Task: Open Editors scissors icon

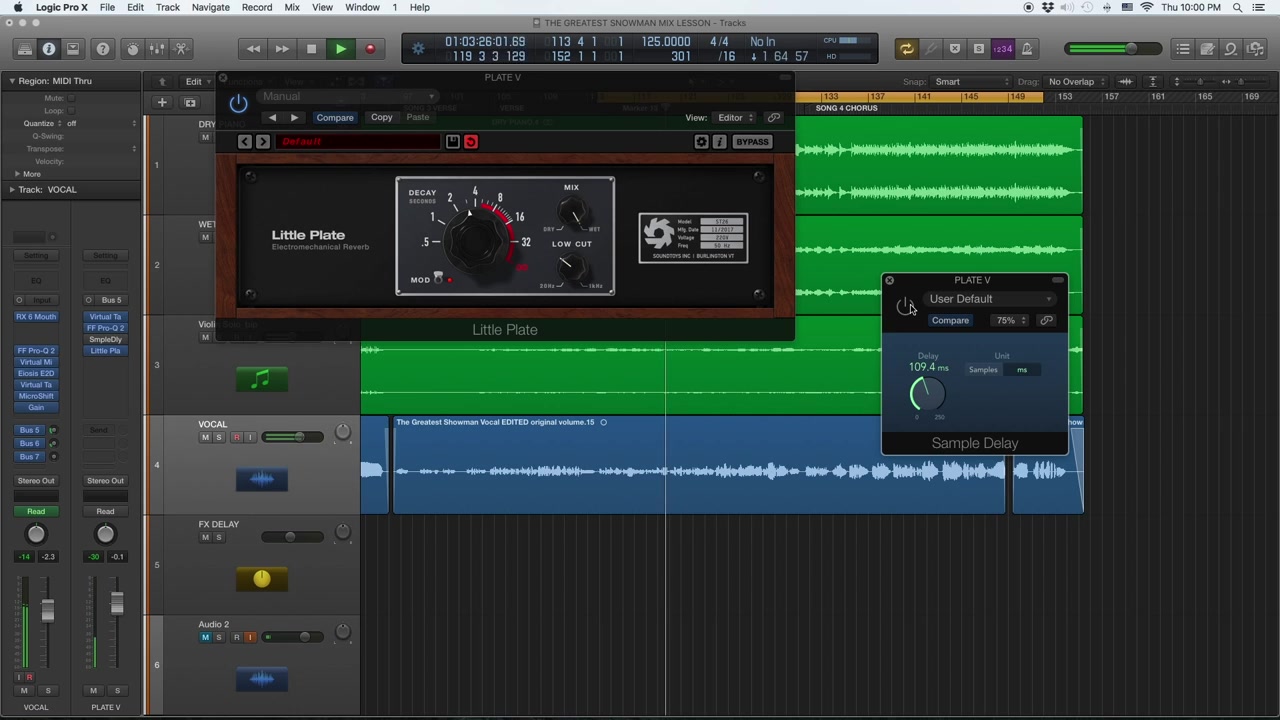Action: pyautogui.click(x=181, y=48)
